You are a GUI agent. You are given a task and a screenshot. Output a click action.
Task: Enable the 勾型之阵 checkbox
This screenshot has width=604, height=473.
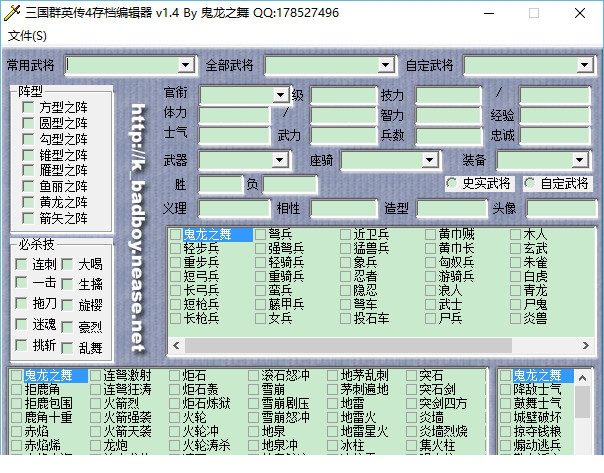coord(28,139)
